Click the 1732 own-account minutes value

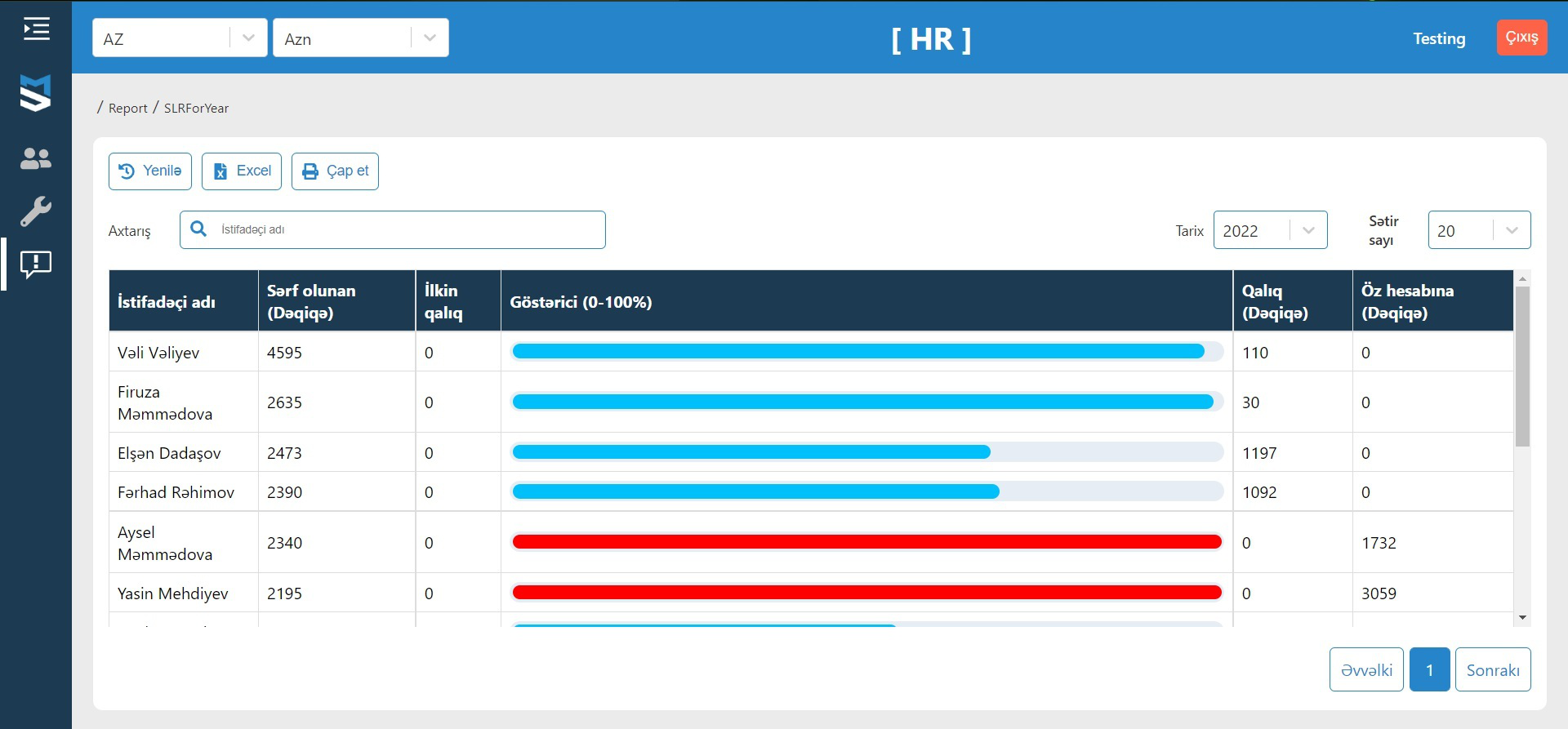coord(1379,543)
